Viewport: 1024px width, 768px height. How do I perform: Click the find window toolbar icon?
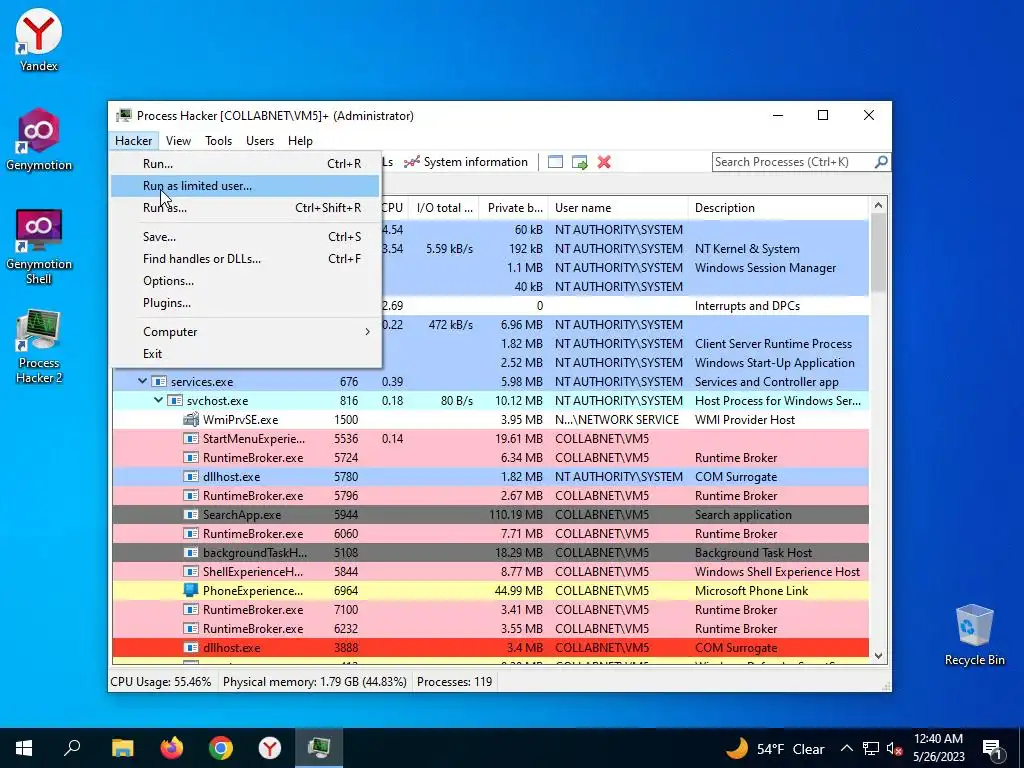click(x=555, y=162)
